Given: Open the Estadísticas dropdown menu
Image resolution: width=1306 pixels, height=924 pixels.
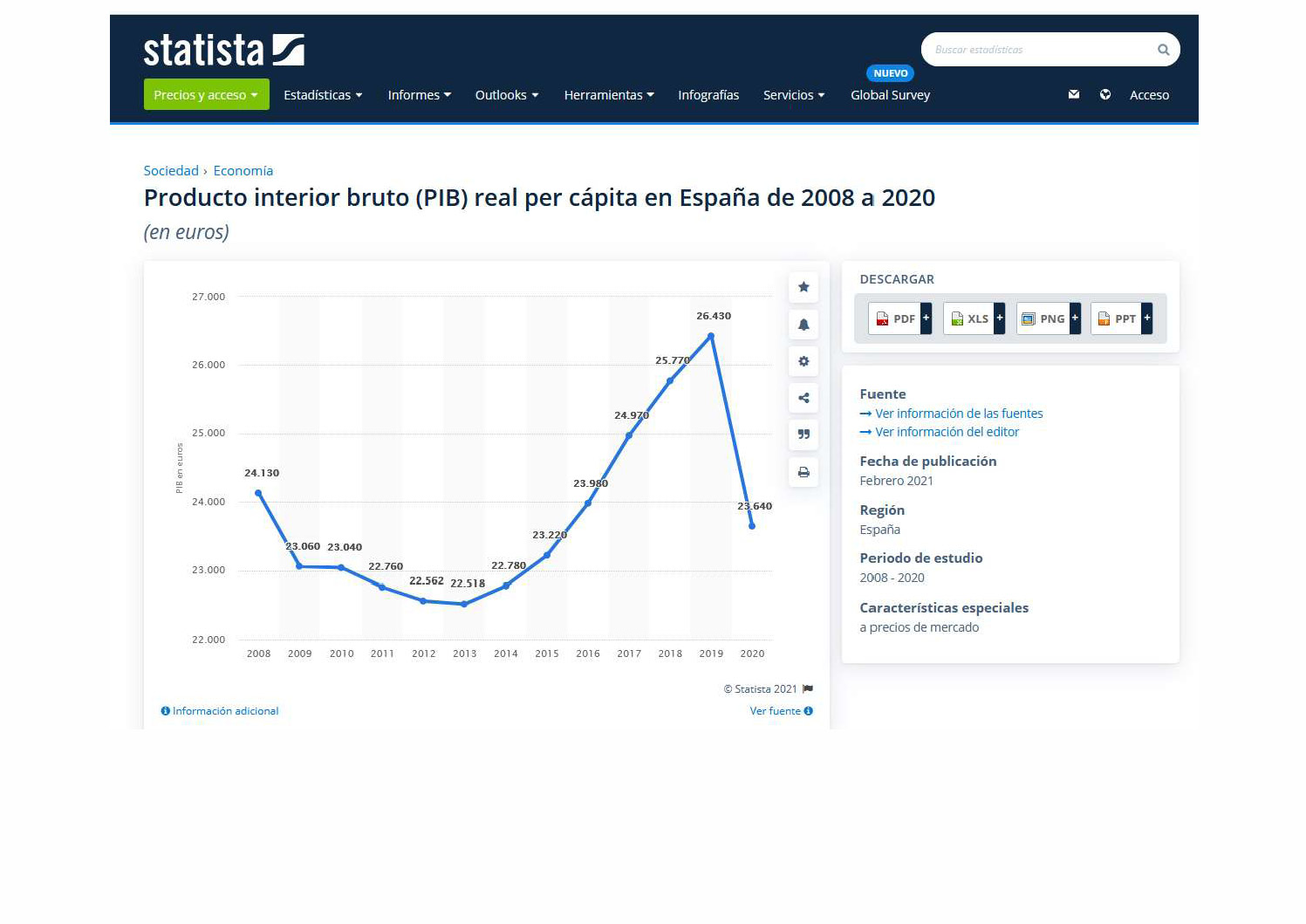Looking at the screenshot, I should point(323,95).
